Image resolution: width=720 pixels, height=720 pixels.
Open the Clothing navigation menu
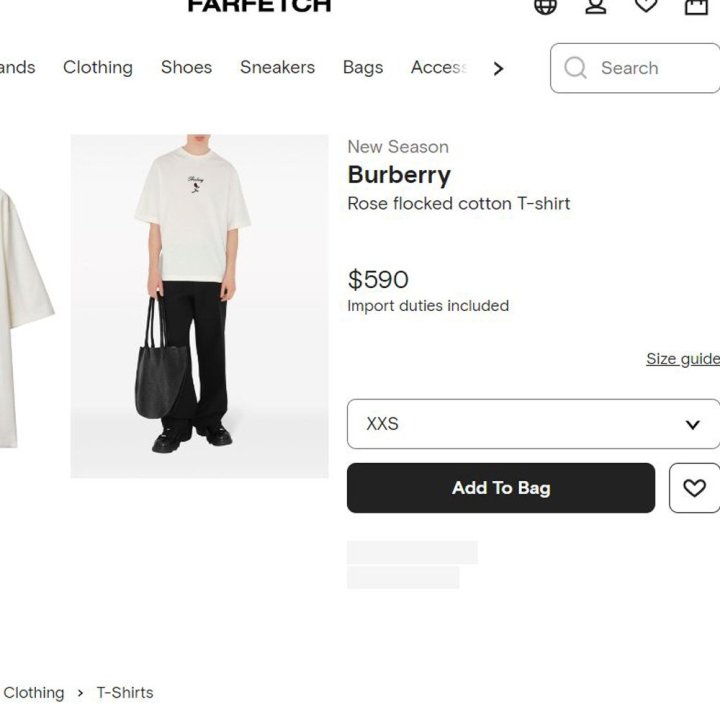point(98,68)
